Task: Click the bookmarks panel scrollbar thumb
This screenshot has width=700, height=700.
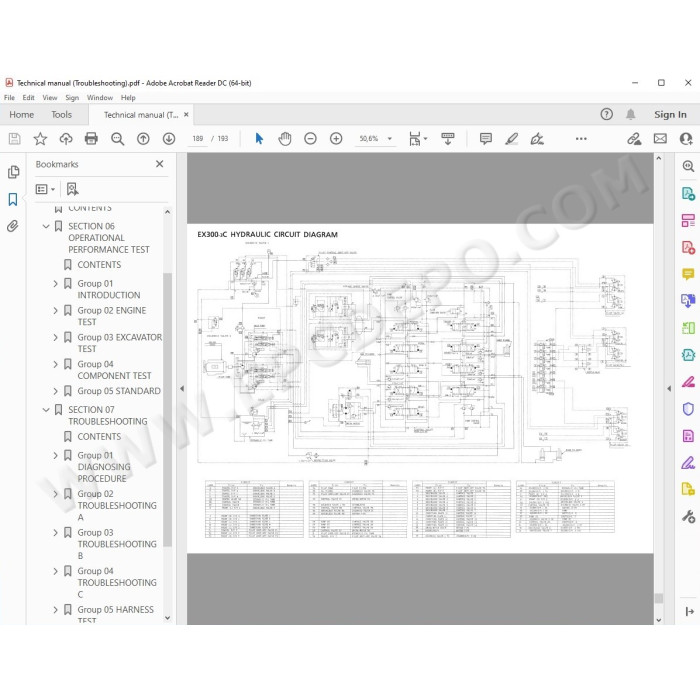Action: click(x=167, y=409)
